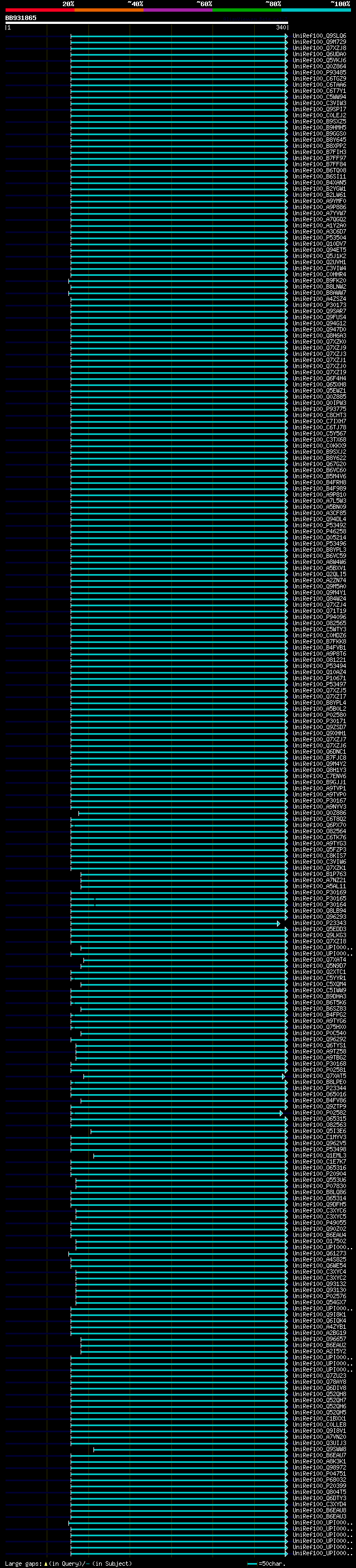
Task: Click the cyan ~100% score legend segment
Action: [316, 10]
